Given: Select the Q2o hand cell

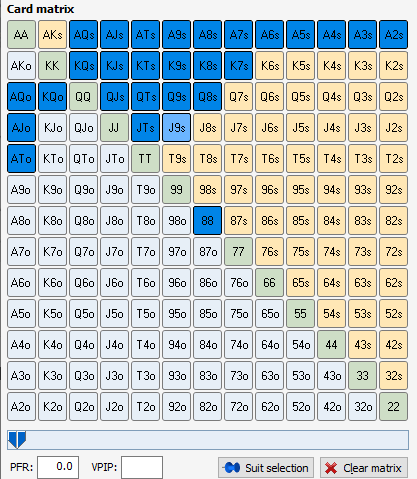Looking at the screenshot, I should click(83, 407).
